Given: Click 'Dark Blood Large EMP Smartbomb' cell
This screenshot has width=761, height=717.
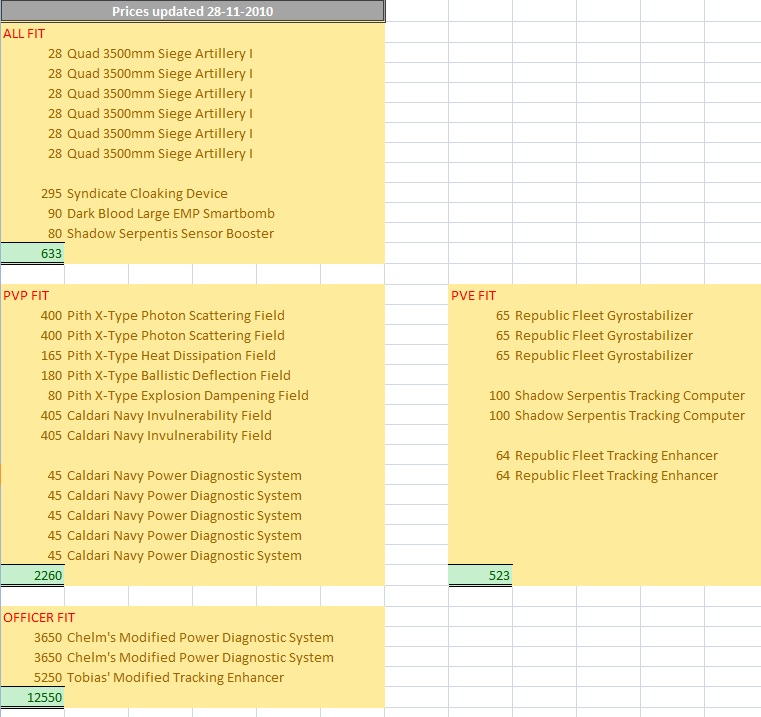Looking at the screenshot, I should click(171, 213).
